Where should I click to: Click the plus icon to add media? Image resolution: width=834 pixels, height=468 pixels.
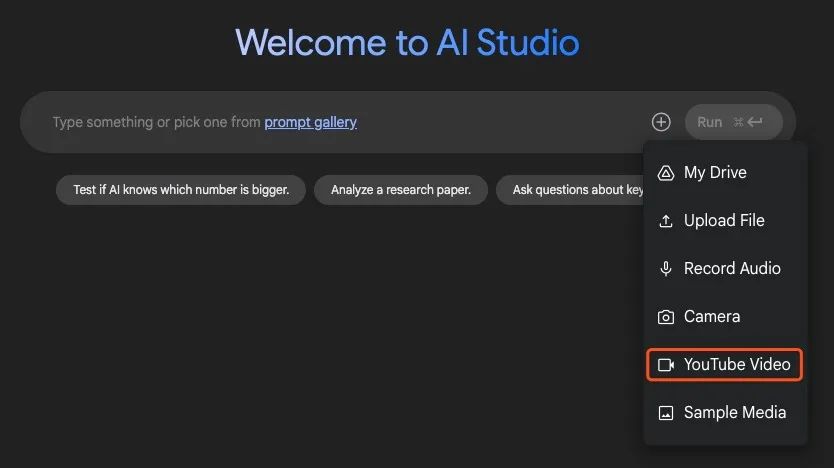[661, 122]
